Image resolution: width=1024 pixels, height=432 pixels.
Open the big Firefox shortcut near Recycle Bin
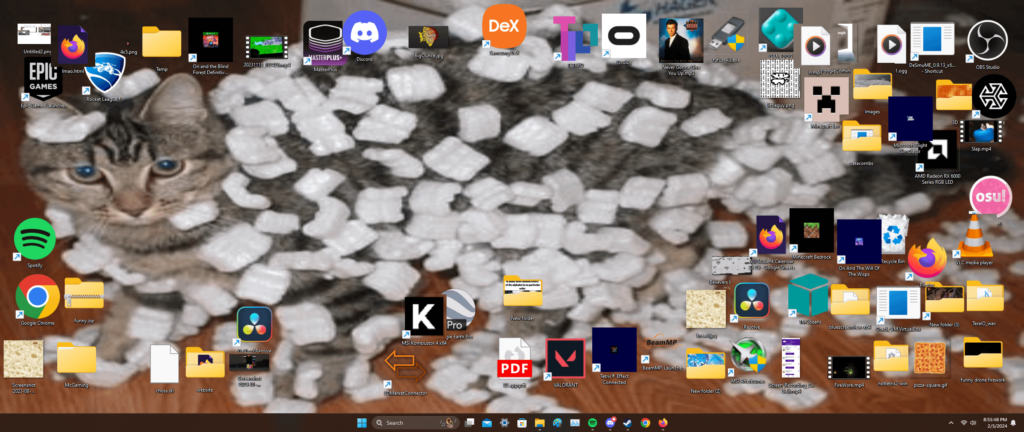(927, 258)
